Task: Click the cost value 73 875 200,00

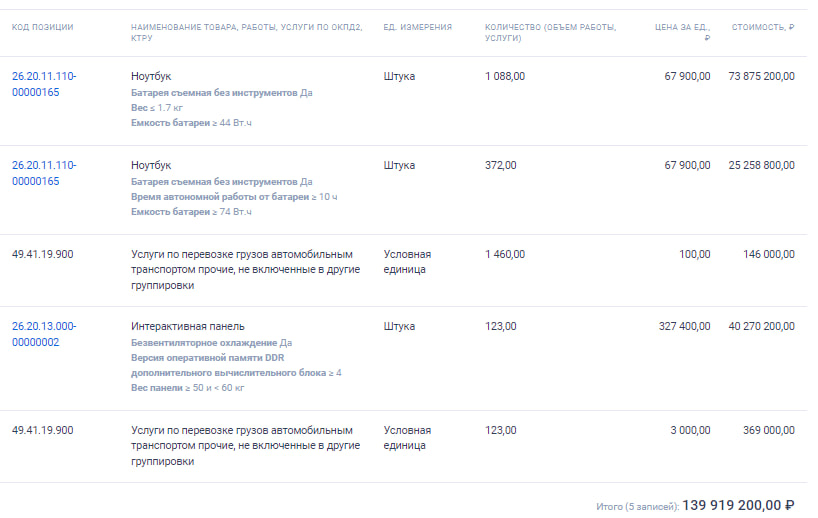Action: coord(762,76)
